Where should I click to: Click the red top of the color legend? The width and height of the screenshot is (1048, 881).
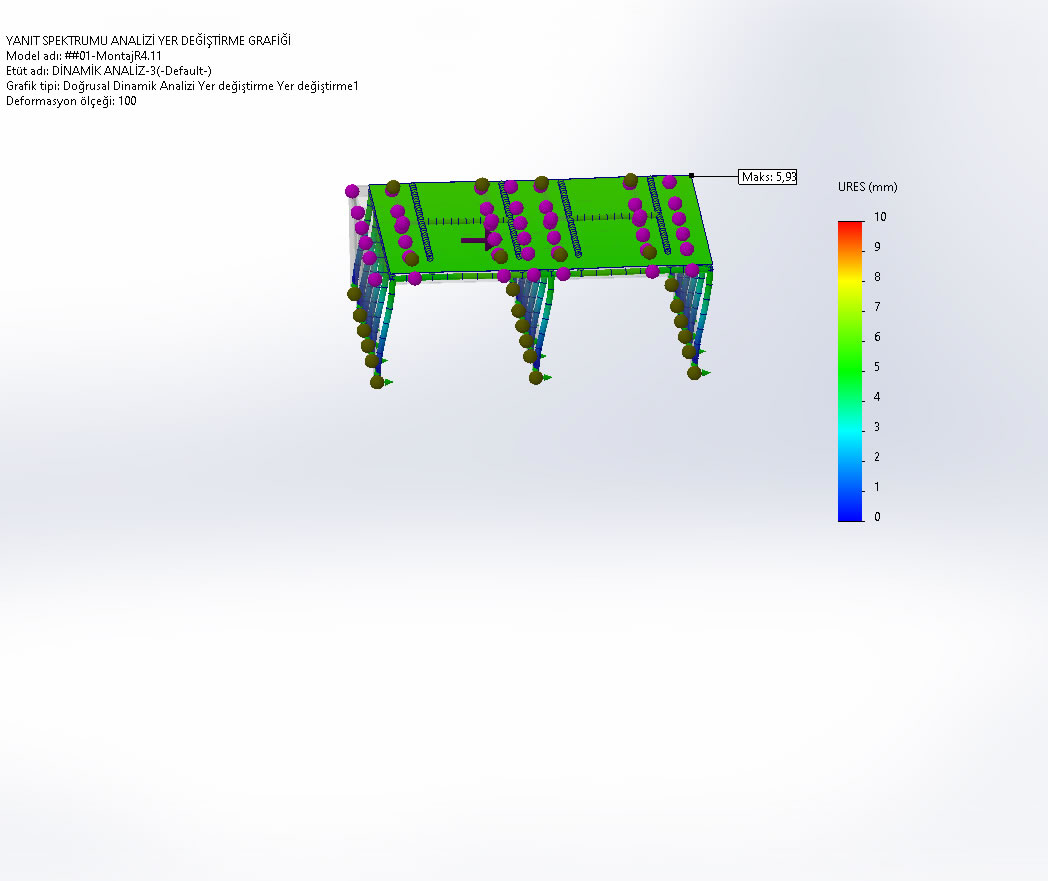pos(849,226)
